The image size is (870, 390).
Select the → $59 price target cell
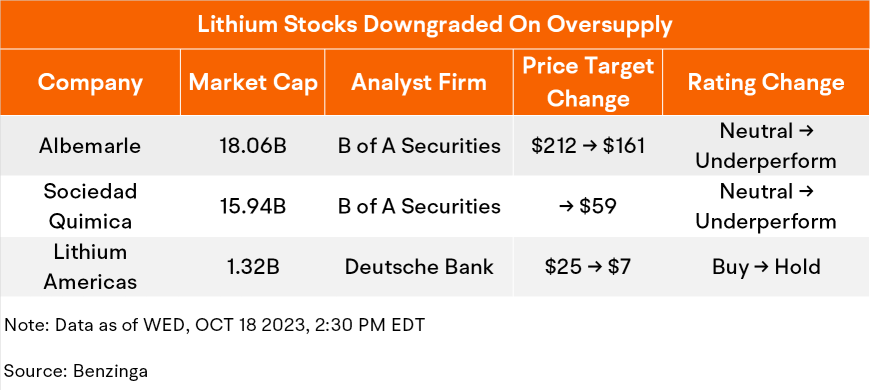pyautogui.click(x=588, y=206)
